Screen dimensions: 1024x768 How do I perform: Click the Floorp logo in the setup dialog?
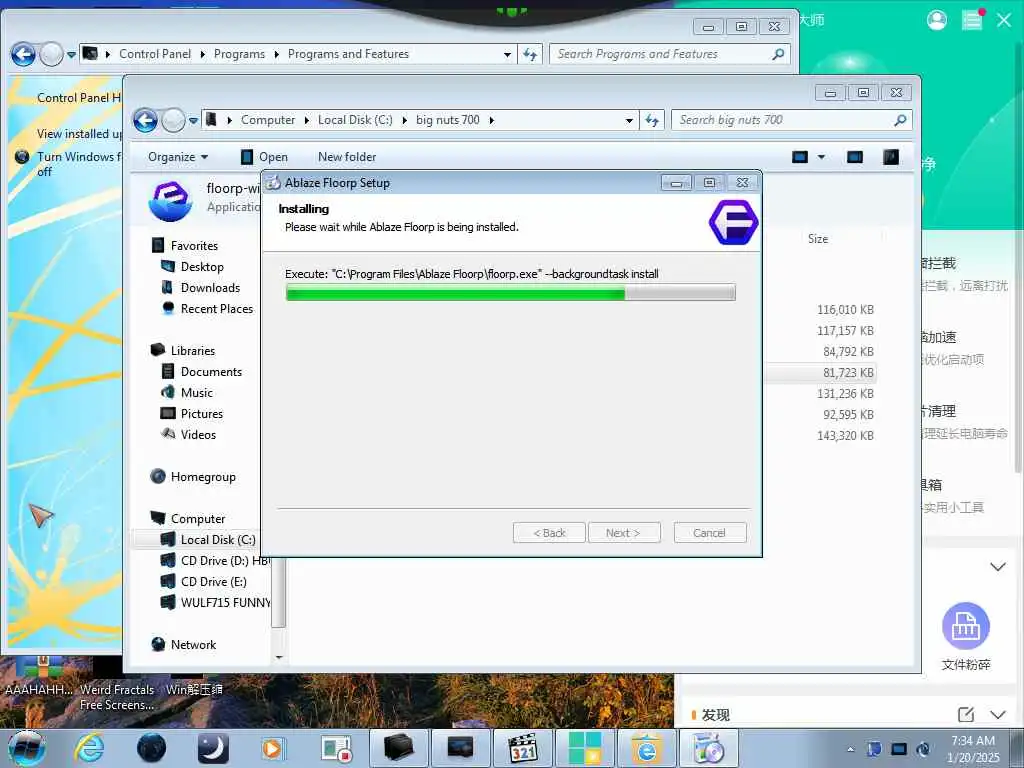point(733,222)
